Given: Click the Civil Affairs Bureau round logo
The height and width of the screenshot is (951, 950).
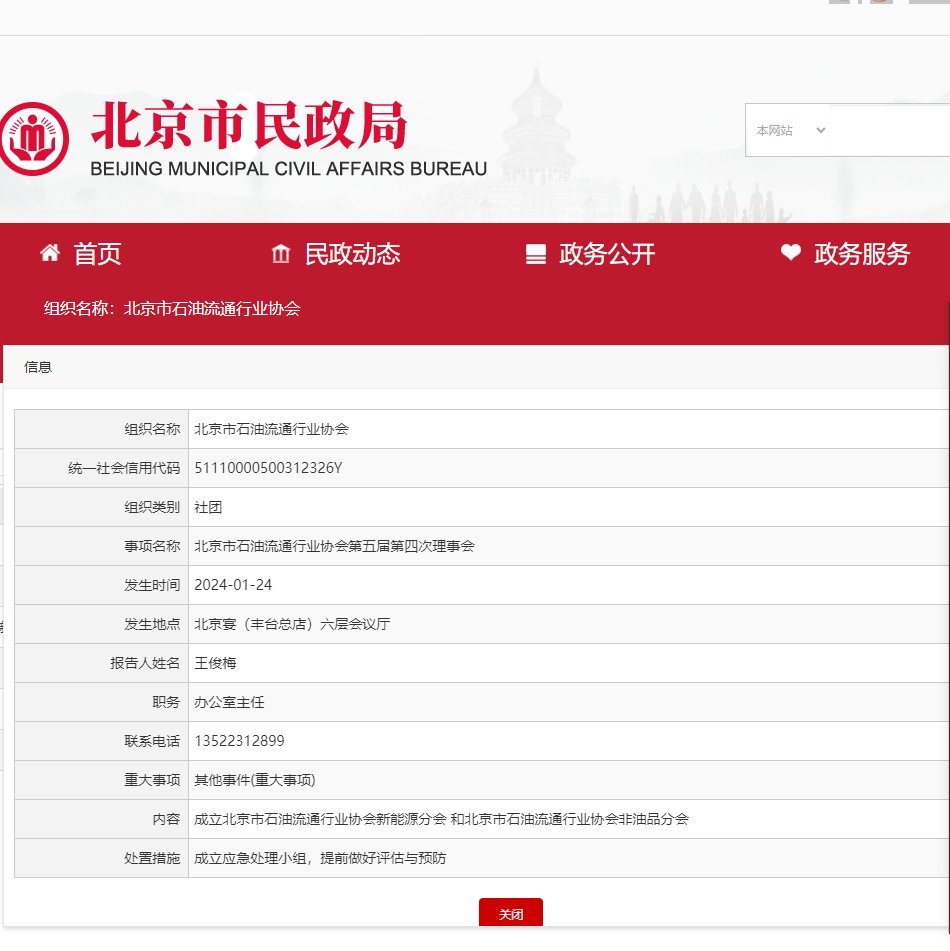Looking at the screenshot, I should click(x=34, y=139).
